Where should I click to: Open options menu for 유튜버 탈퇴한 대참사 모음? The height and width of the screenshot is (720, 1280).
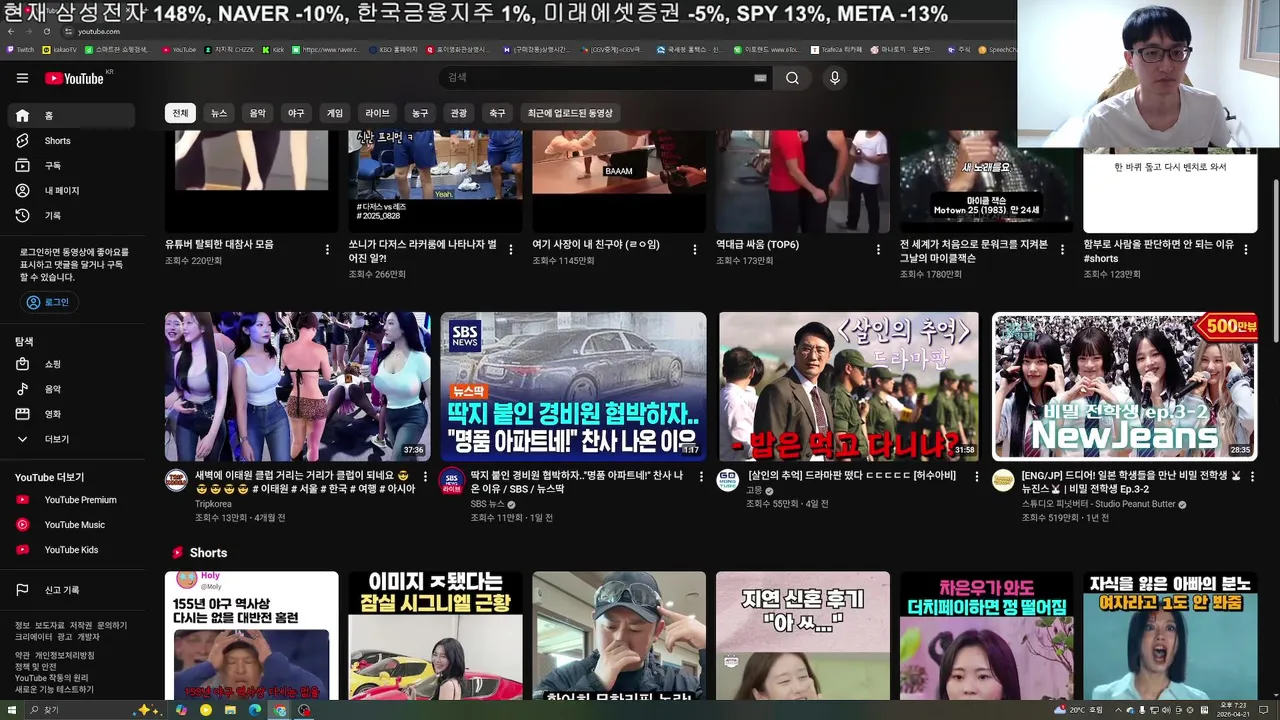[327, 250]
